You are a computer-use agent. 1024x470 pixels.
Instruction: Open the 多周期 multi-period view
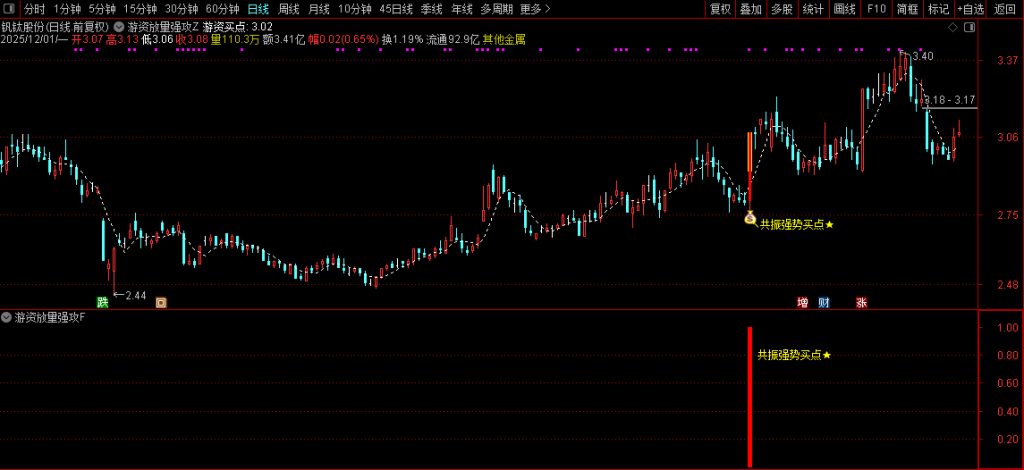[496, 9]
